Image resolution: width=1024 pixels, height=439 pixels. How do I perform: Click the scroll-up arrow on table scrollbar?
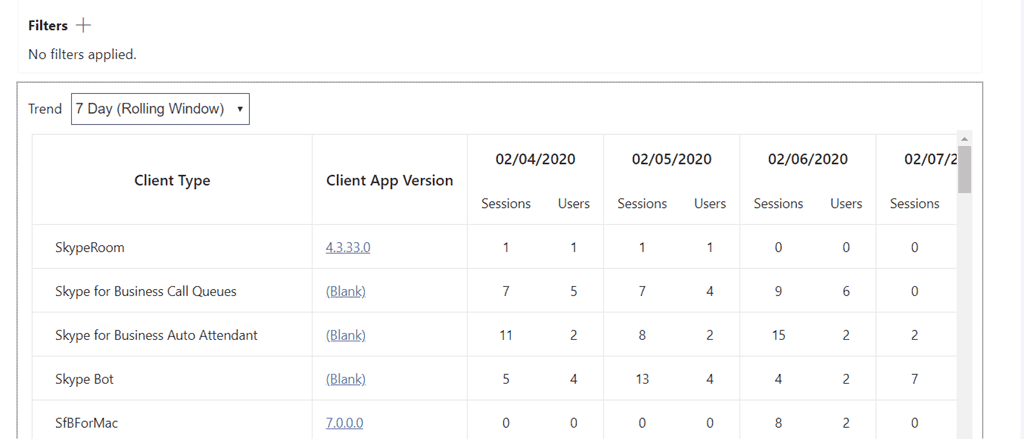[964, 138]
